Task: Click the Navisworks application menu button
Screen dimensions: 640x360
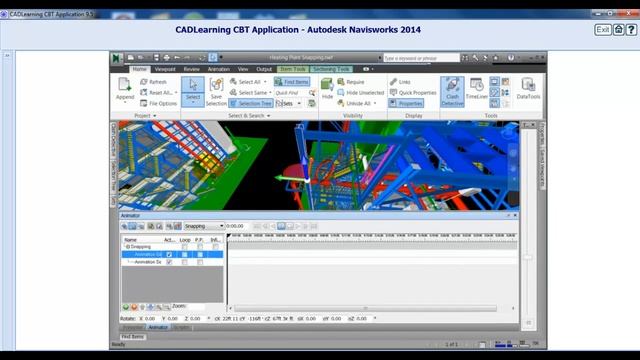Action: coord(116,58)
